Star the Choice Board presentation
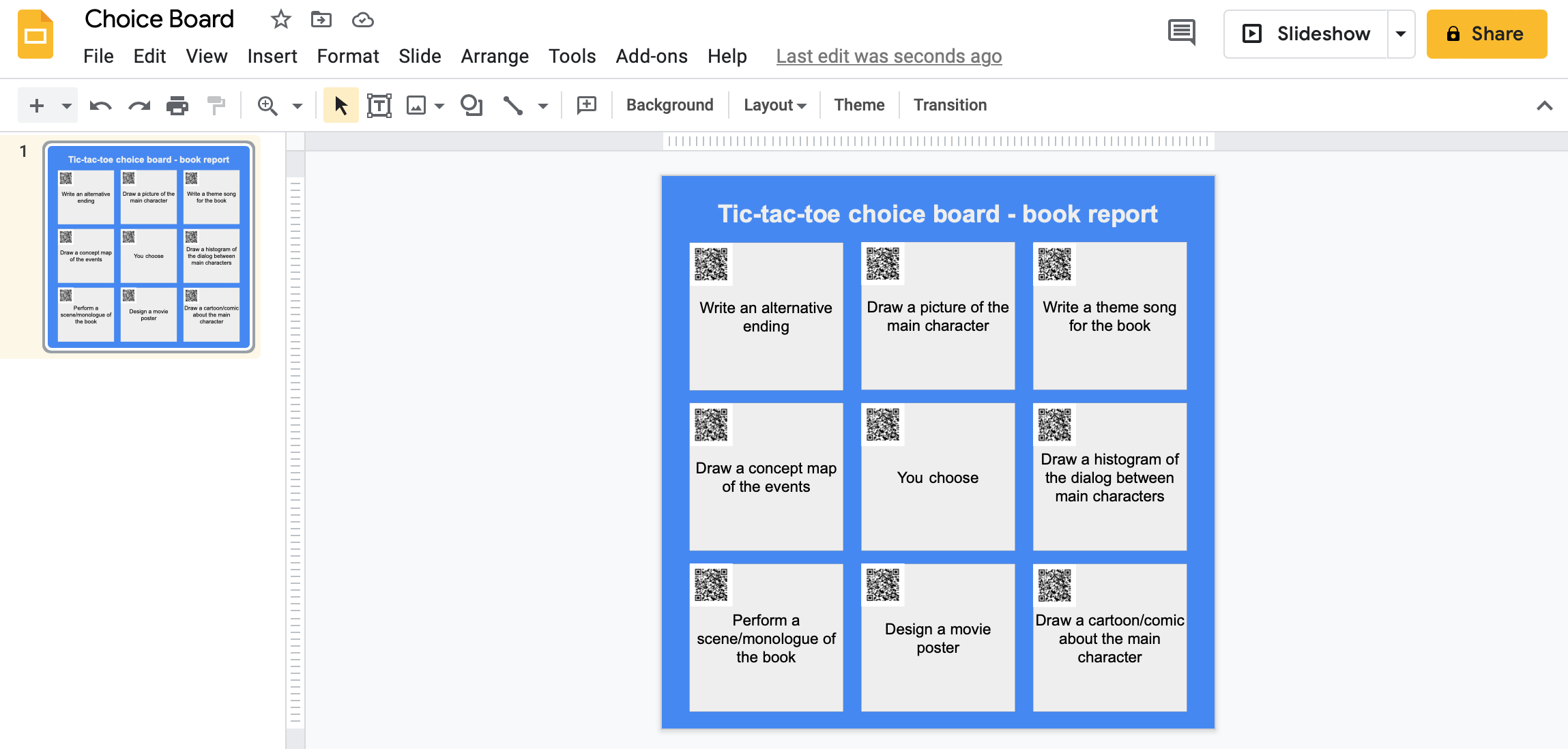The height and width of the screenshot is (749, 1568). point(280,19)
